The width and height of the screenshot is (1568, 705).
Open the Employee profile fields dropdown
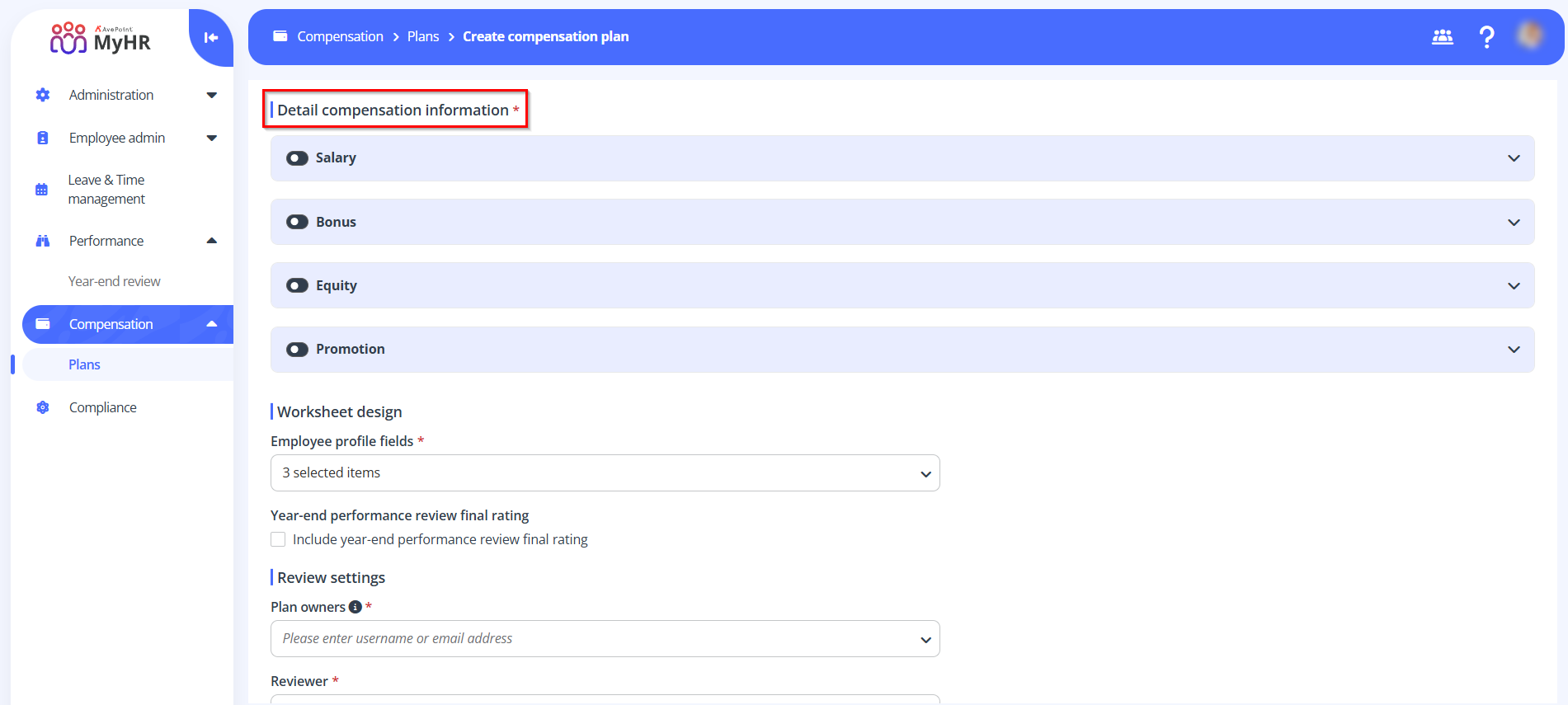605,473
